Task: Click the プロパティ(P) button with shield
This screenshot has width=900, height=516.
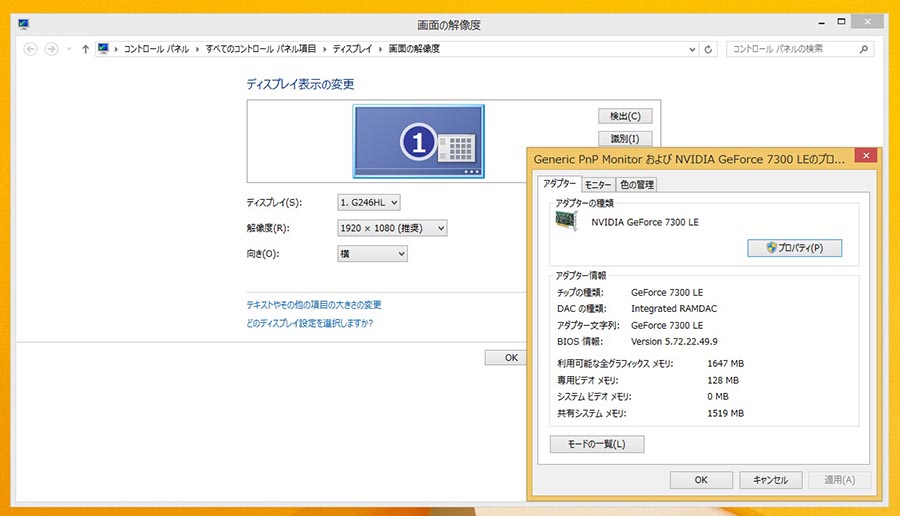Action: click(x=794, y=248)
